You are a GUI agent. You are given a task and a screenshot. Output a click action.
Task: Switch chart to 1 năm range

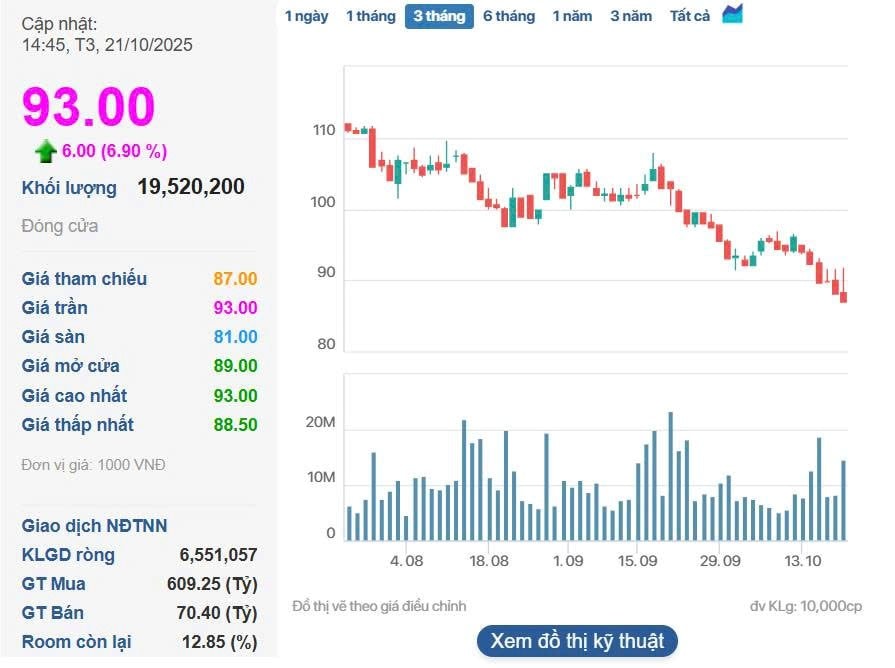572,16
